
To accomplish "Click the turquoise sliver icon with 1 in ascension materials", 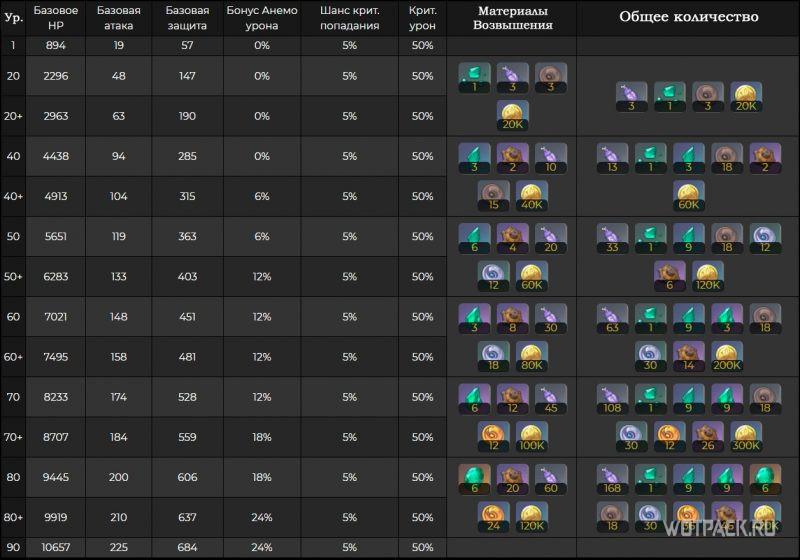I will coord(474,78).
